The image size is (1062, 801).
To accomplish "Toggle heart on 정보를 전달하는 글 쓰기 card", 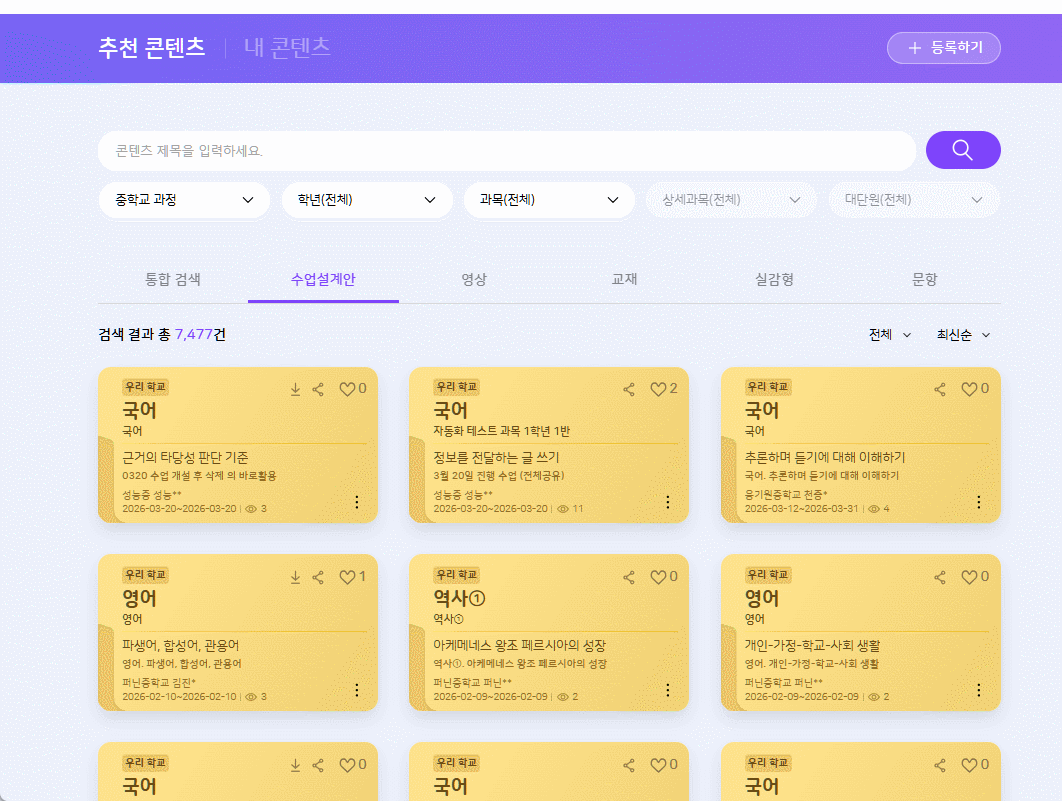I will (658, 390).
